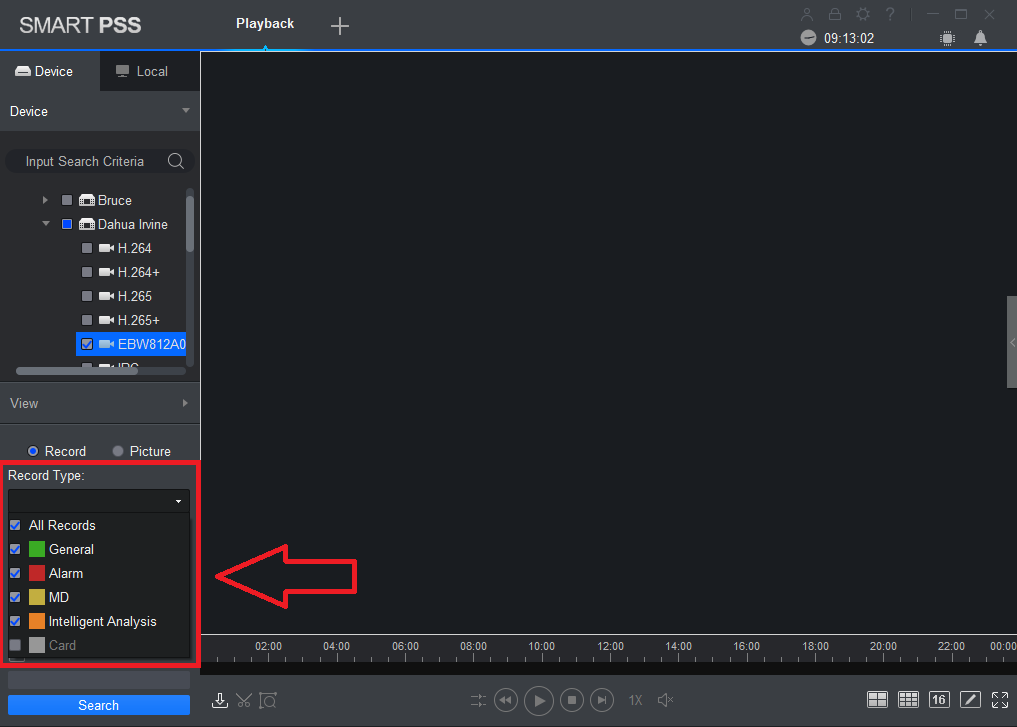The height and width of the screenshot is (727, 1017).
Task: Click the yellow MD color swatch
Action: coord(37,597)
